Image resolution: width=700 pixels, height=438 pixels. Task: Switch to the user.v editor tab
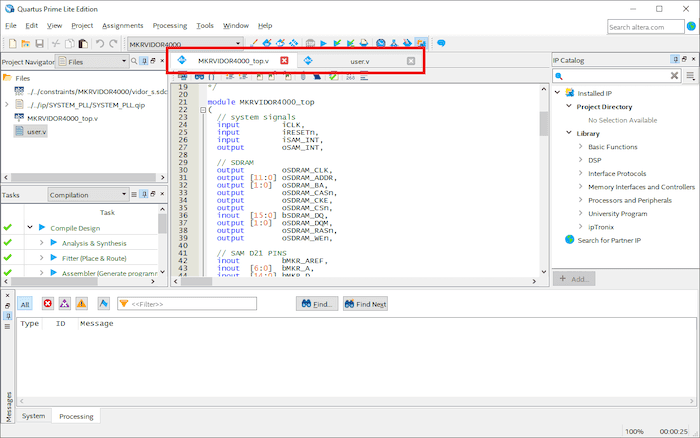(359, 62)
